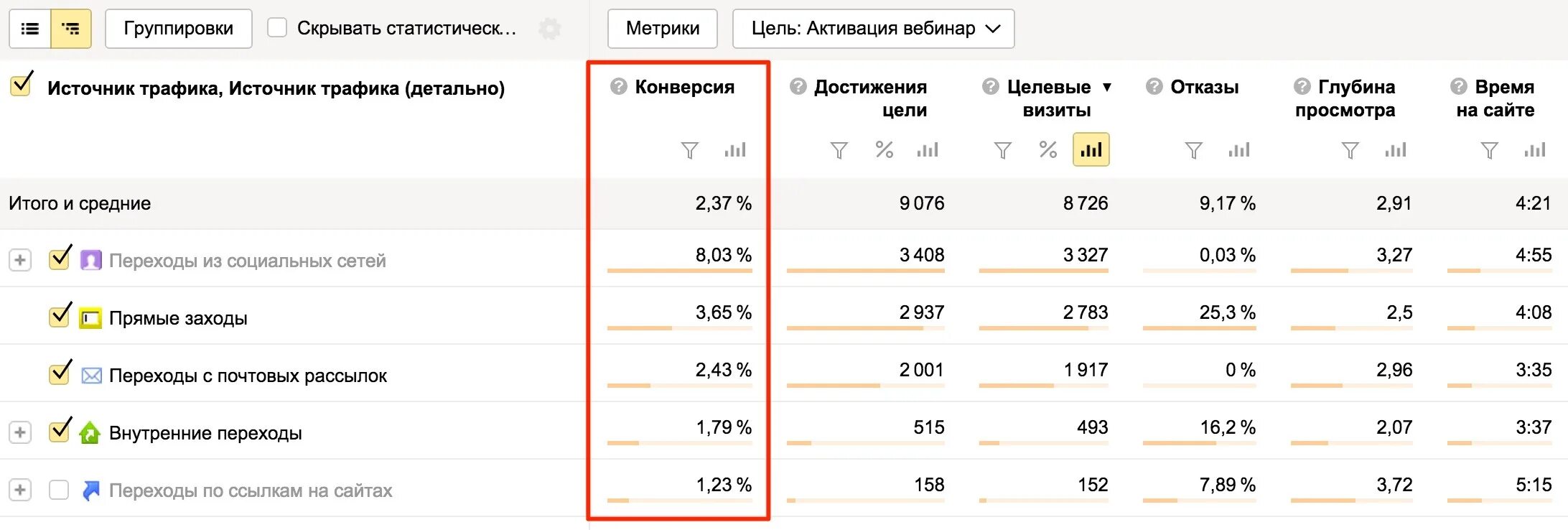The height and width of the screenshot is (530, 1568).
Task: Click the settings gear icon
Action: [550, 29]
